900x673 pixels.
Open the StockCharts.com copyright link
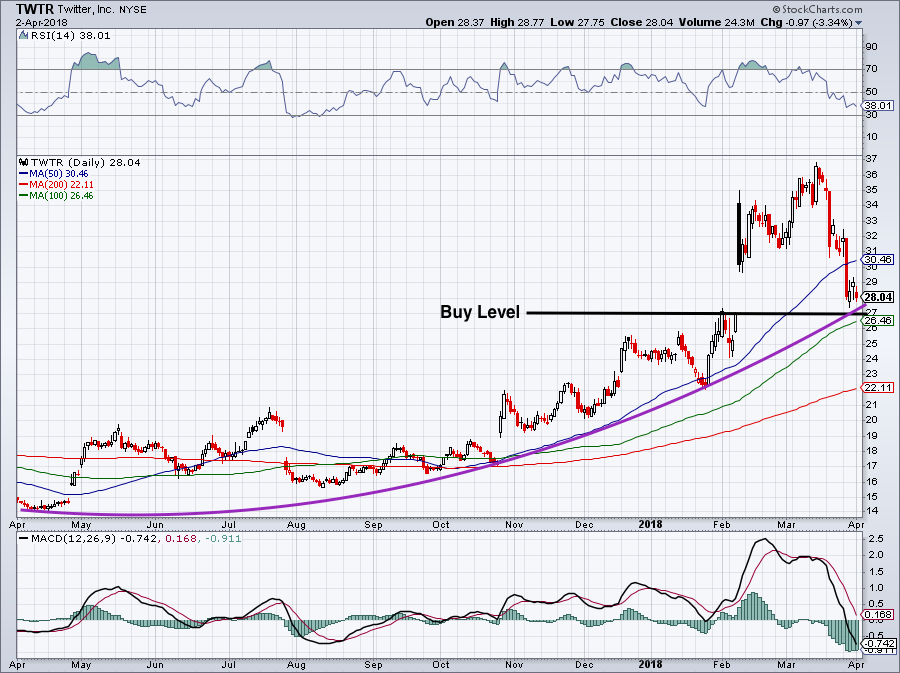pyautogui.click(x=817, y=9)
